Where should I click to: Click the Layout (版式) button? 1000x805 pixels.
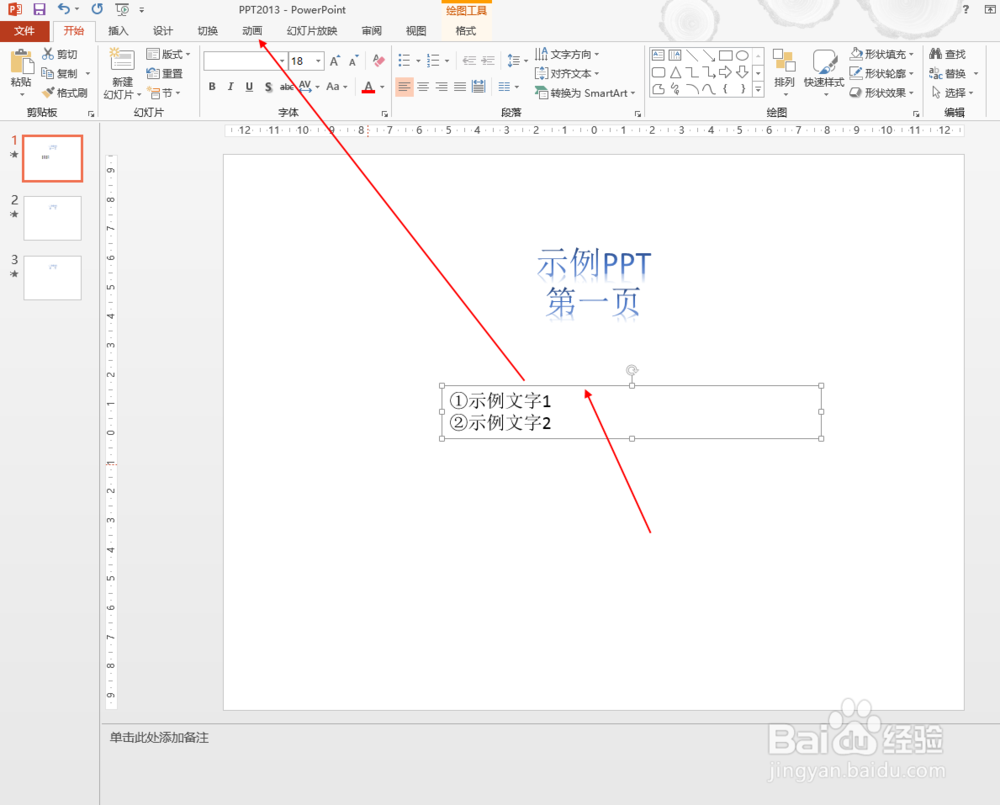coord(167,54)
